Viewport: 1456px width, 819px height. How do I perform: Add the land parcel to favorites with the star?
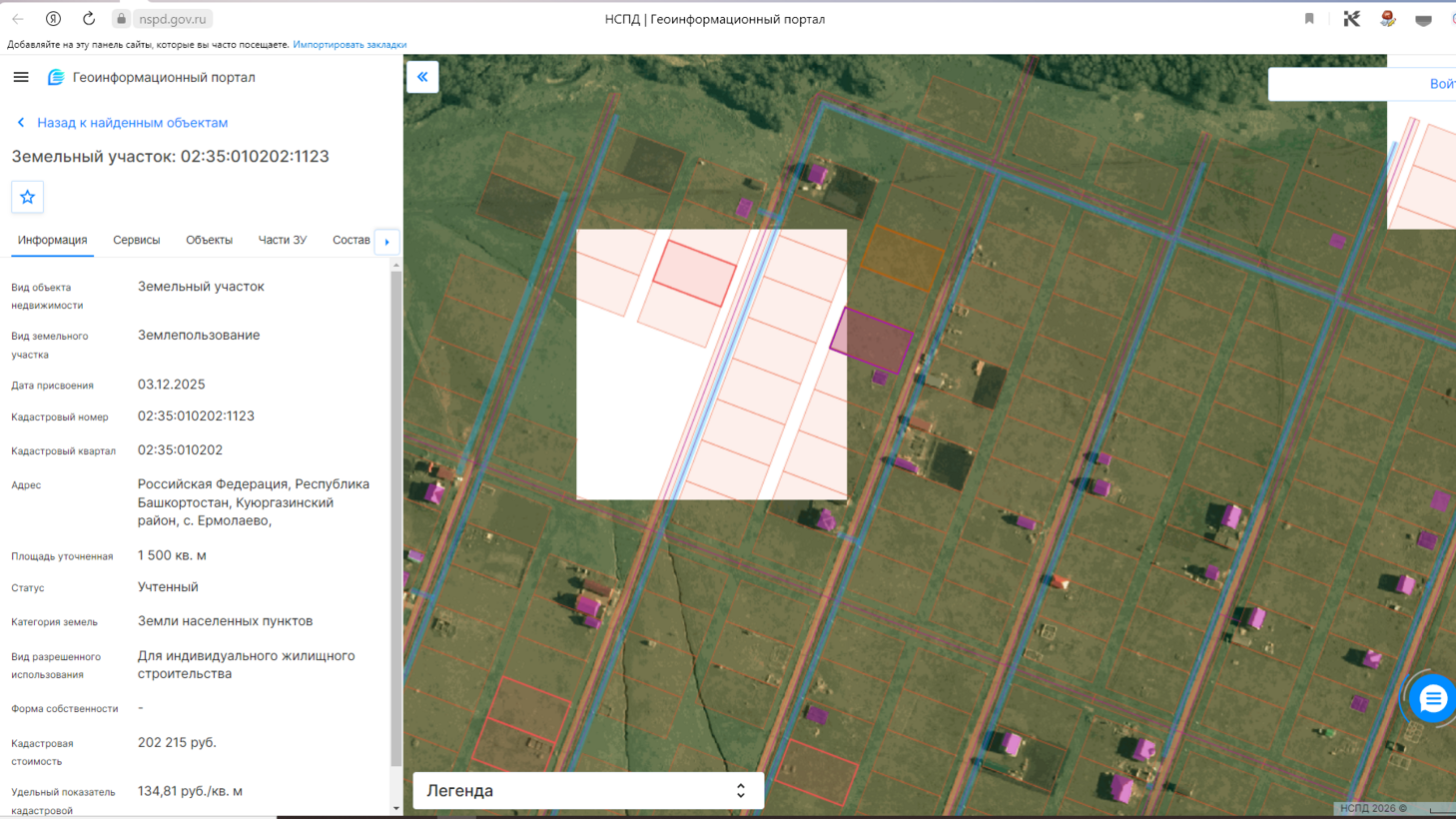tap(28, 197)
